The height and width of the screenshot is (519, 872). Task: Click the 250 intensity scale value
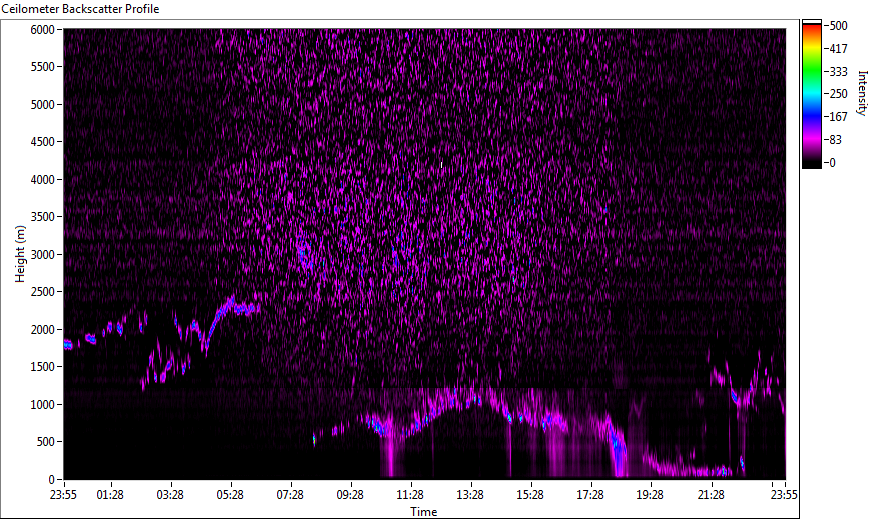[x=838, y=94]
